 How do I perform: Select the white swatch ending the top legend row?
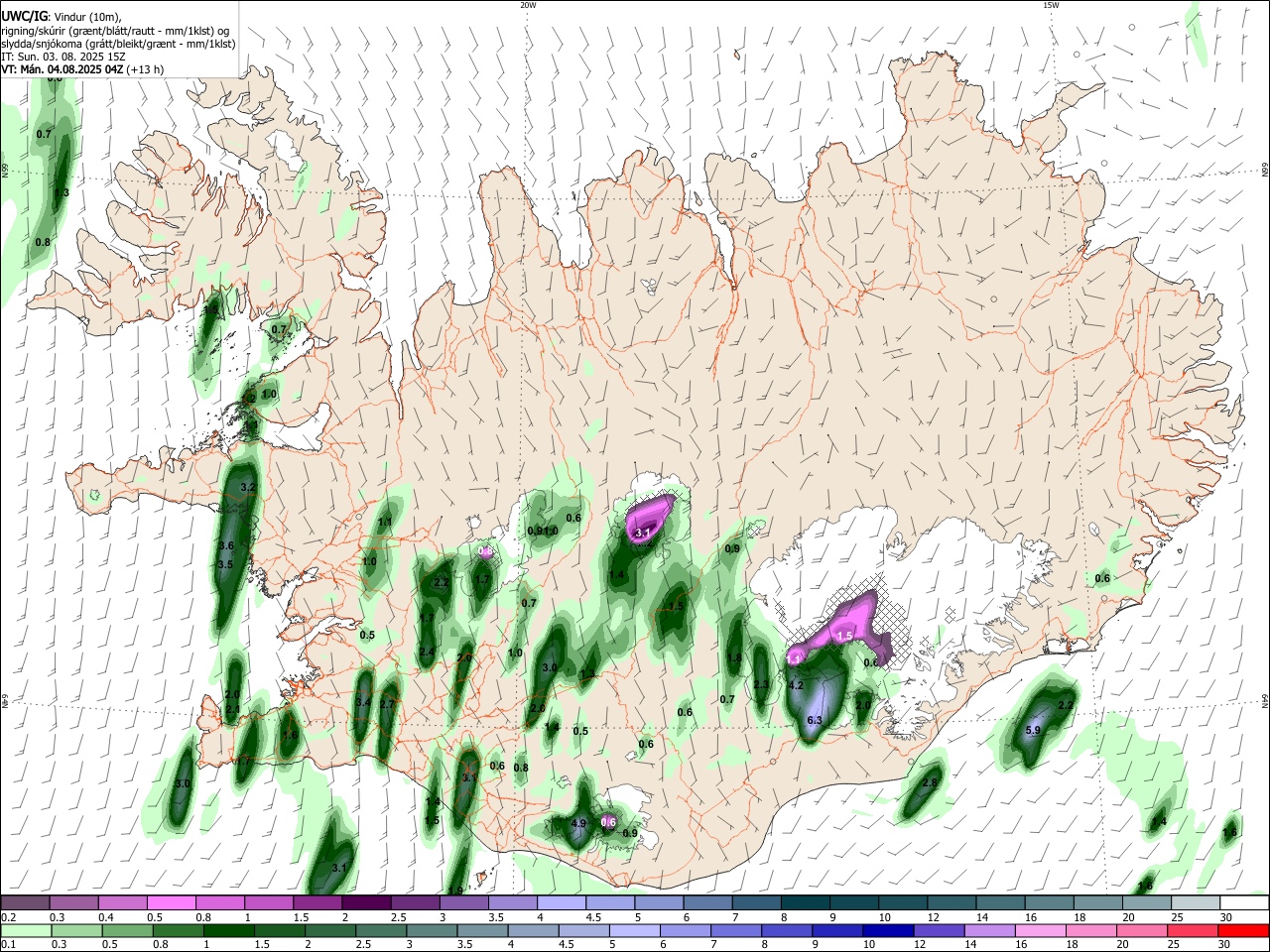pyautogui.click(x=1245, y=903)
